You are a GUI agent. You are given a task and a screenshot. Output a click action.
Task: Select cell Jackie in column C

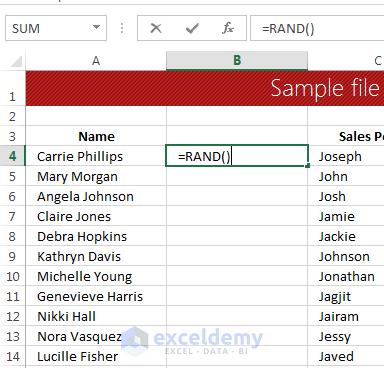click(346, 236)
